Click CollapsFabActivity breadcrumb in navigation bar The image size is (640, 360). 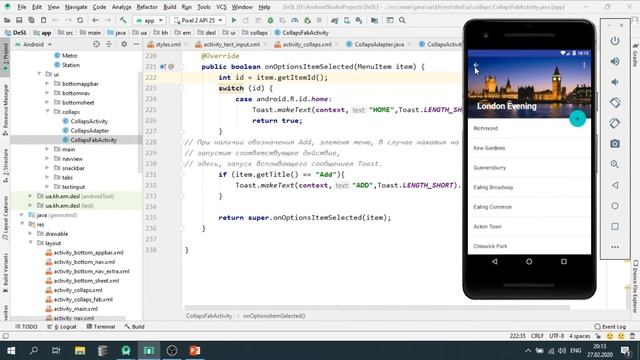click(x=302, y=33)
